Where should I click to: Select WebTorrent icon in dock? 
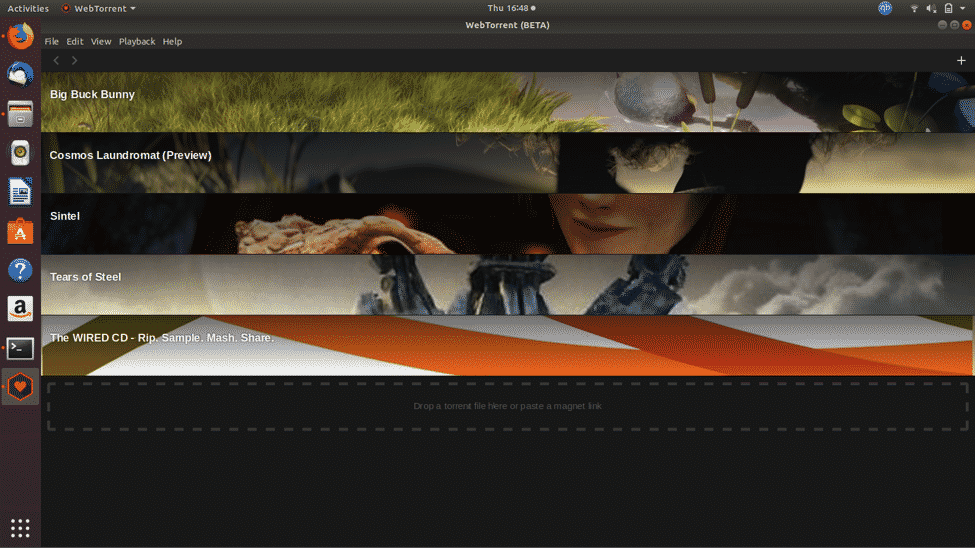tap(21, 387)
